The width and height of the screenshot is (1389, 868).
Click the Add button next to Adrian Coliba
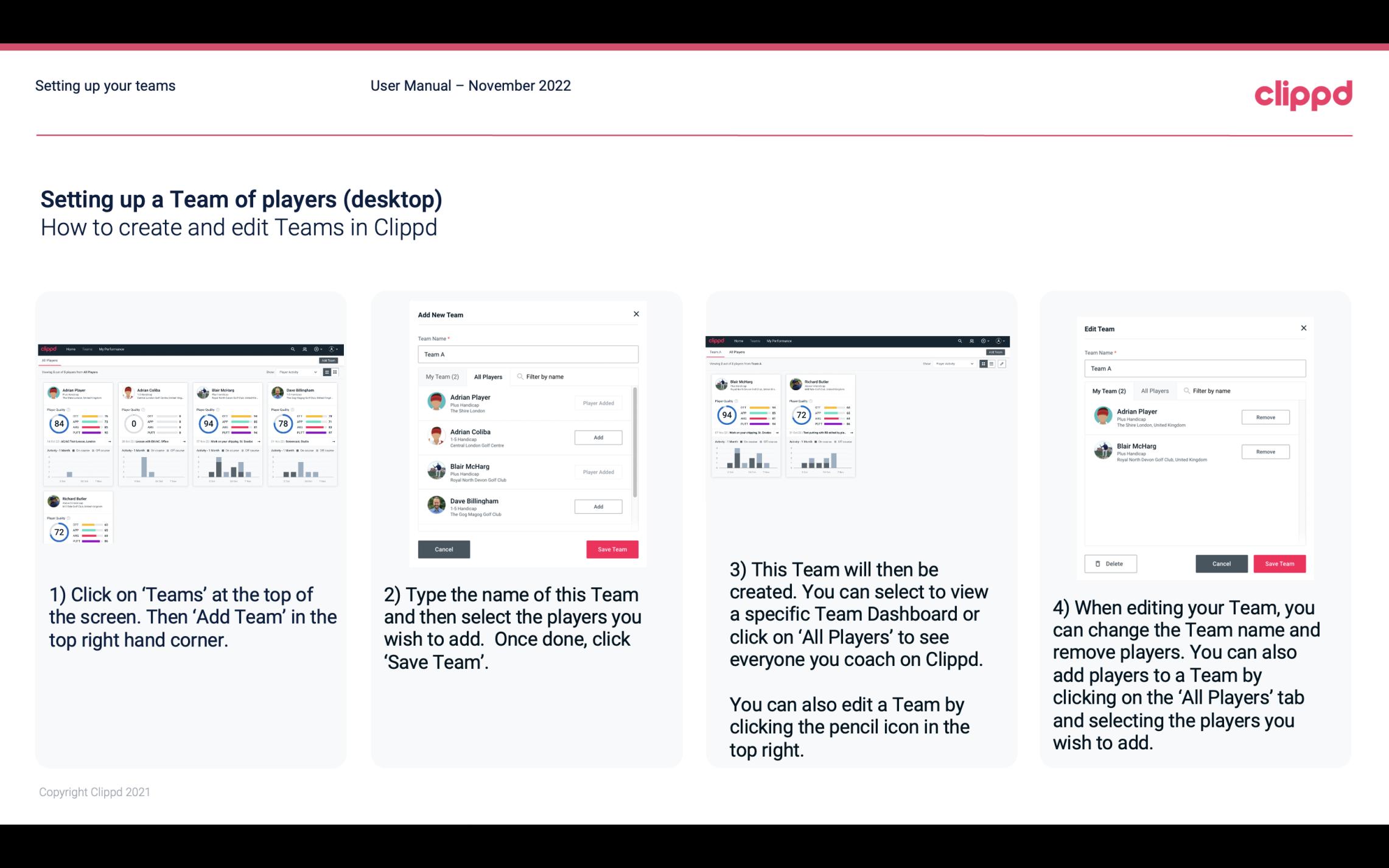(597, 436)
